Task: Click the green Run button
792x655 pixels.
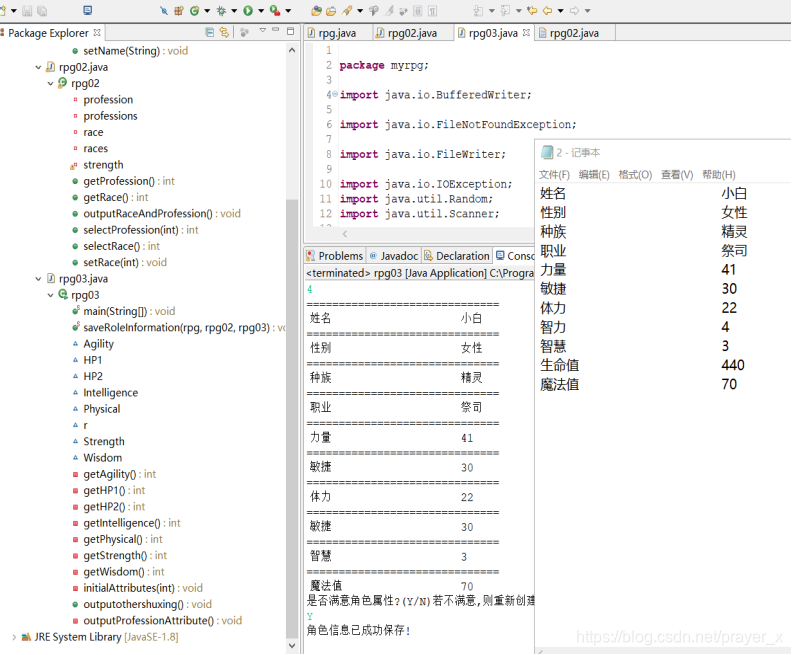Action: click(x=248, y=11)
